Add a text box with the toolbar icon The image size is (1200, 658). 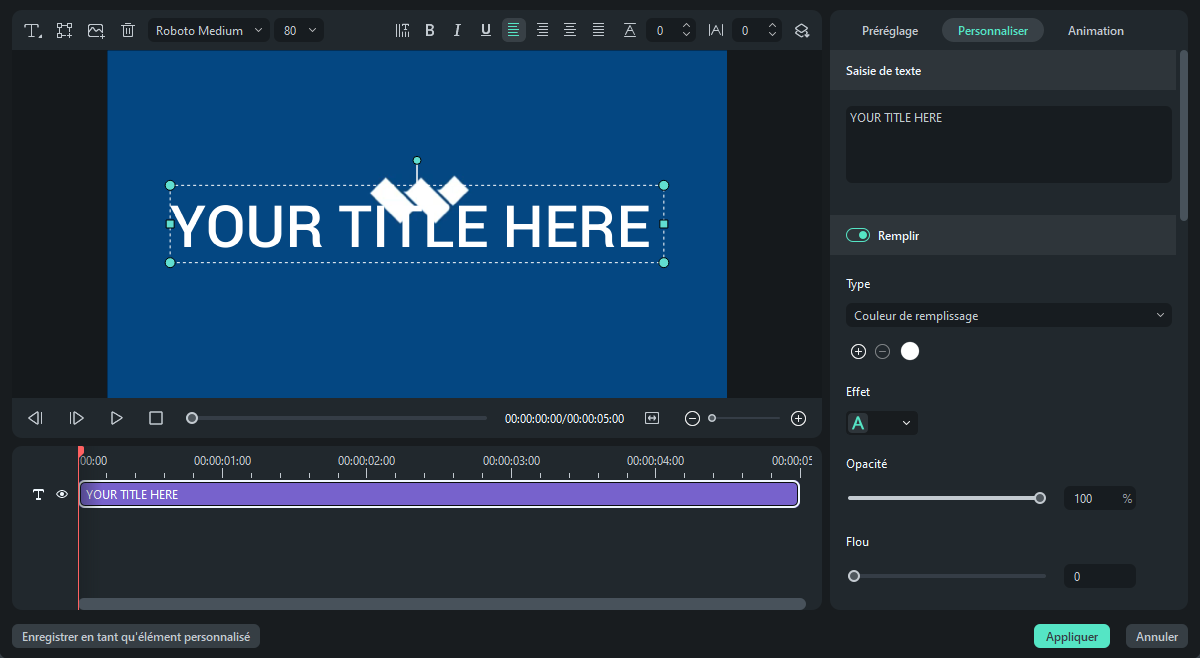(64, 30)
